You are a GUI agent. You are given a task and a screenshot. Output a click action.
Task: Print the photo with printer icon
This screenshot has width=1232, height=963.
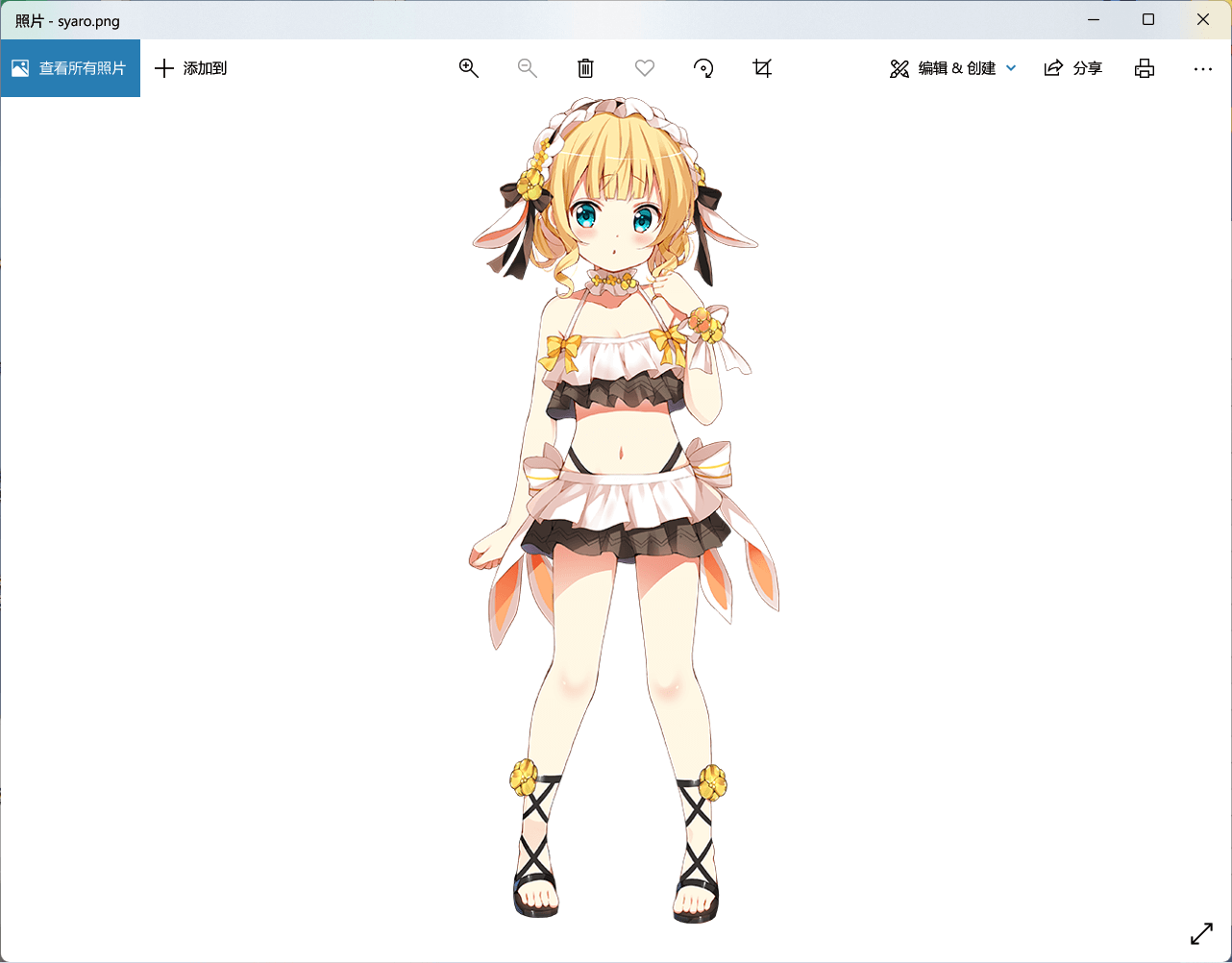[x=1145, y=68]
